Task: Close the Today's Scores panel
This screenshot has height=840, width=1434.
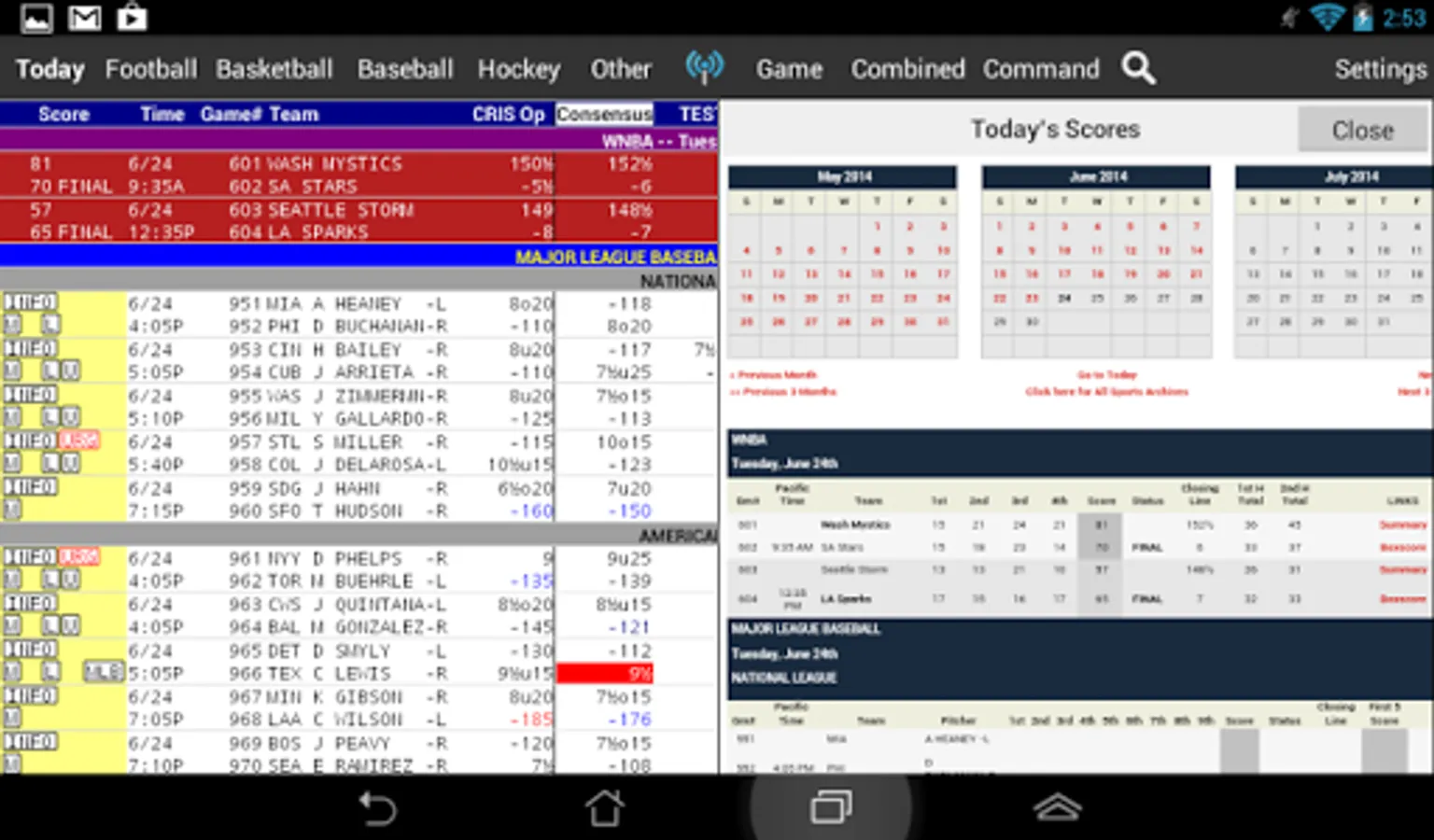Action: pos(1362,130)
